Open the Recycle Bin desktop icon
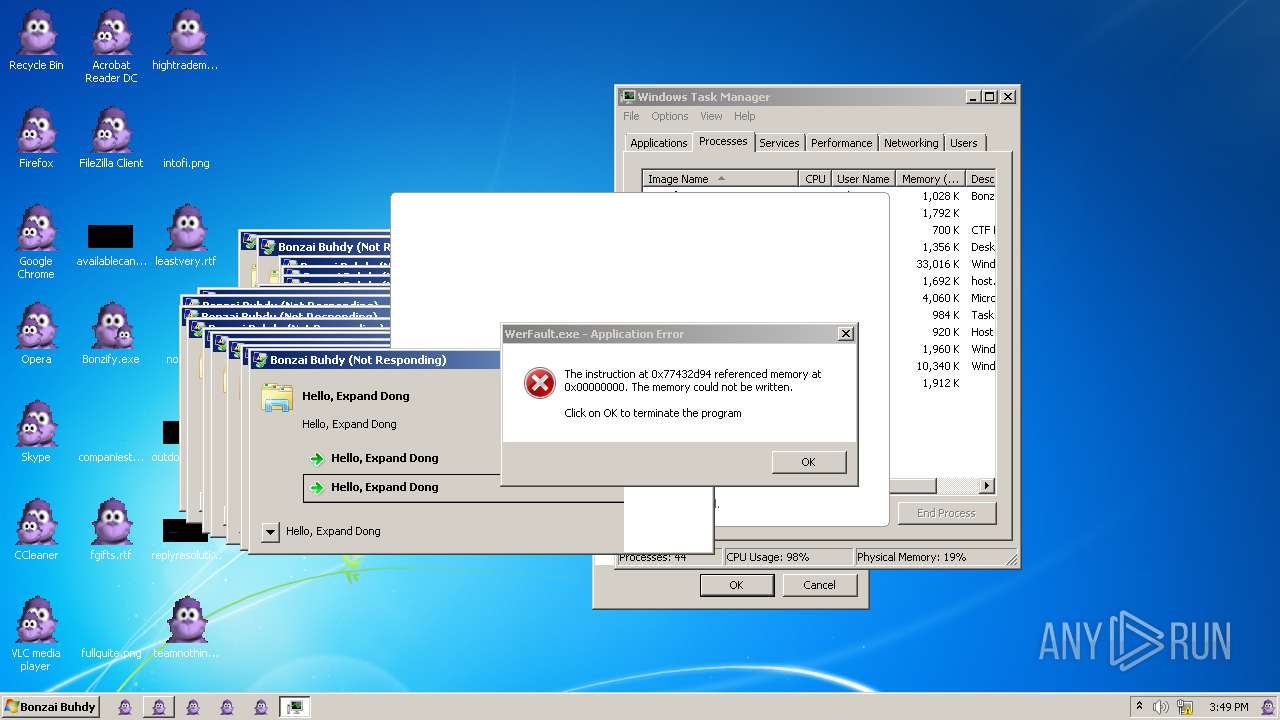1280x720 pixels. point(36,40)
